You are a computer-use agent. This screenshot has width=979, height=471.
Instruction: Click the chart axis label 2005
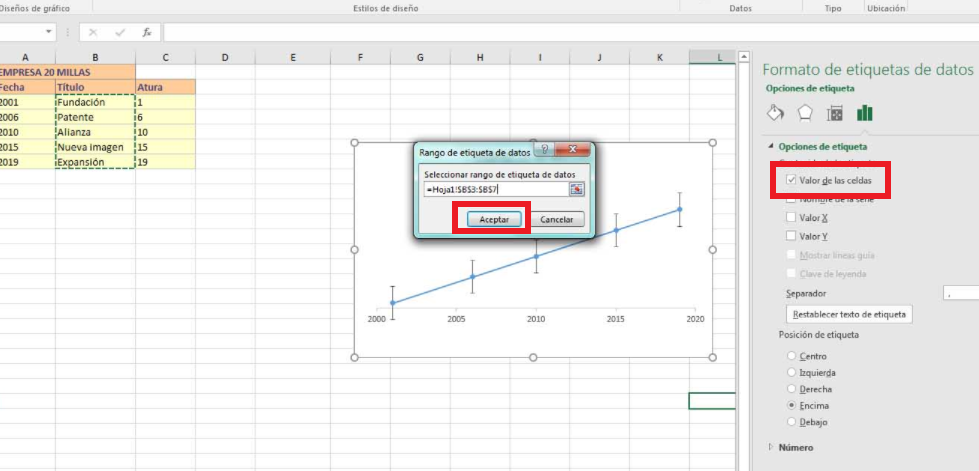click(456, 319)
